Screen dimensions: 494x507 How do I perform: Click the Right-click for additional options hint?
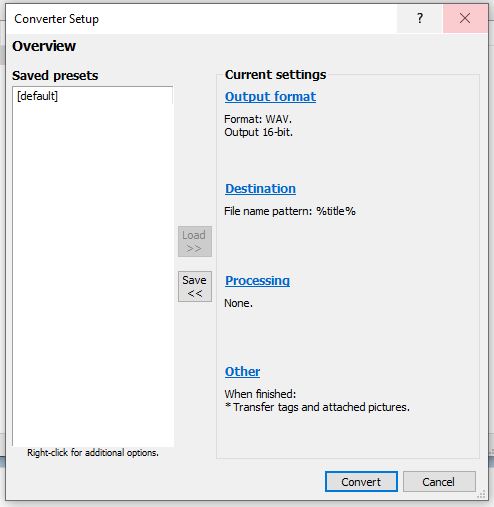(93, 453)
